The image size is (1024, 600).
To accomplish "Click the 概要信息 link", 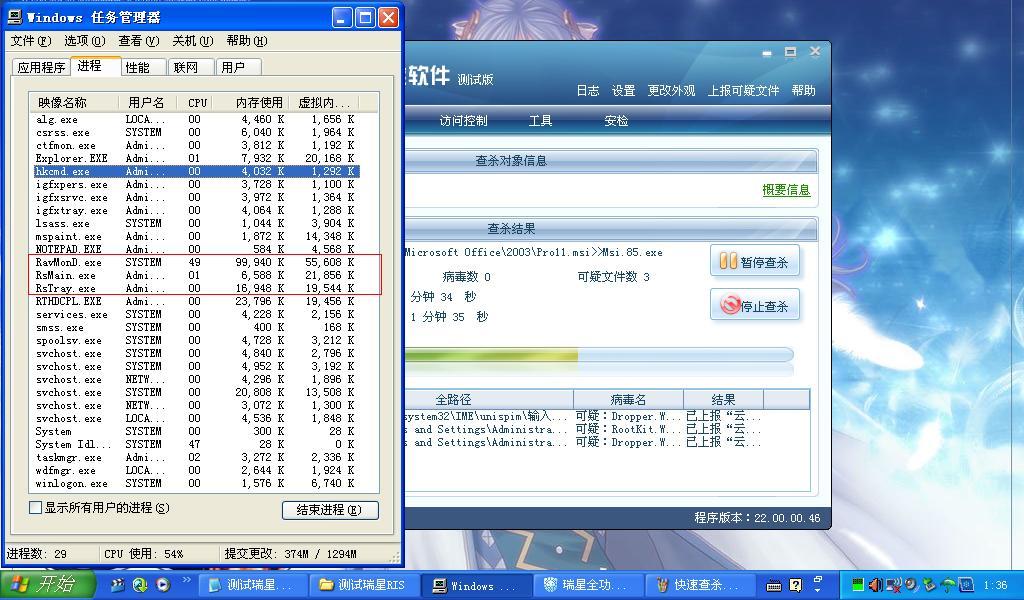I will tap(786, 190).
